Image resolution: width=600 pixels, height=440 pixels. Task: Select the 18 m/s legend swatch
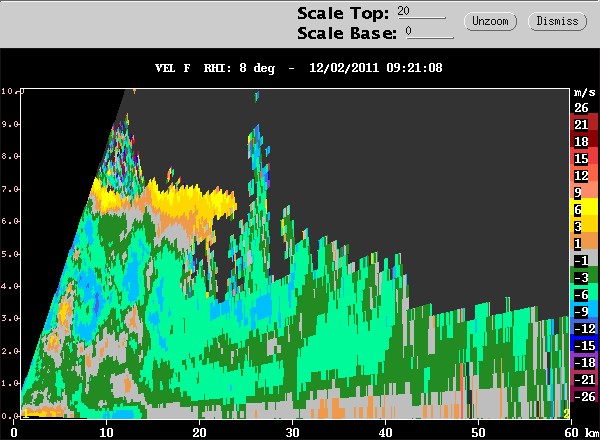[584, 141]
